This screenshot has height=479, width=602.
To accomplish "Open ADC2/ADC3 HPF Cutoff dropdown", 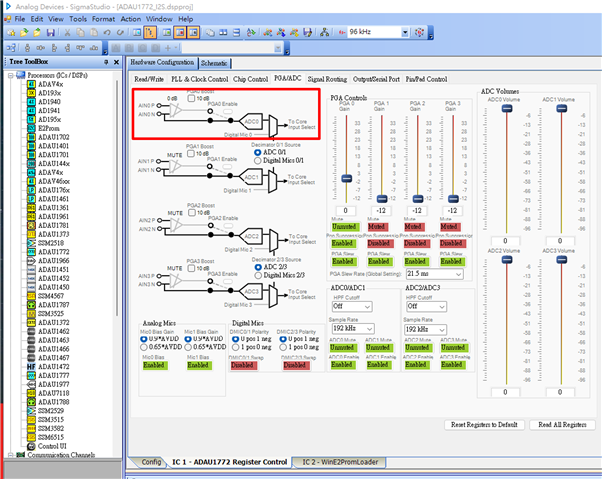I will coord(426,306).
